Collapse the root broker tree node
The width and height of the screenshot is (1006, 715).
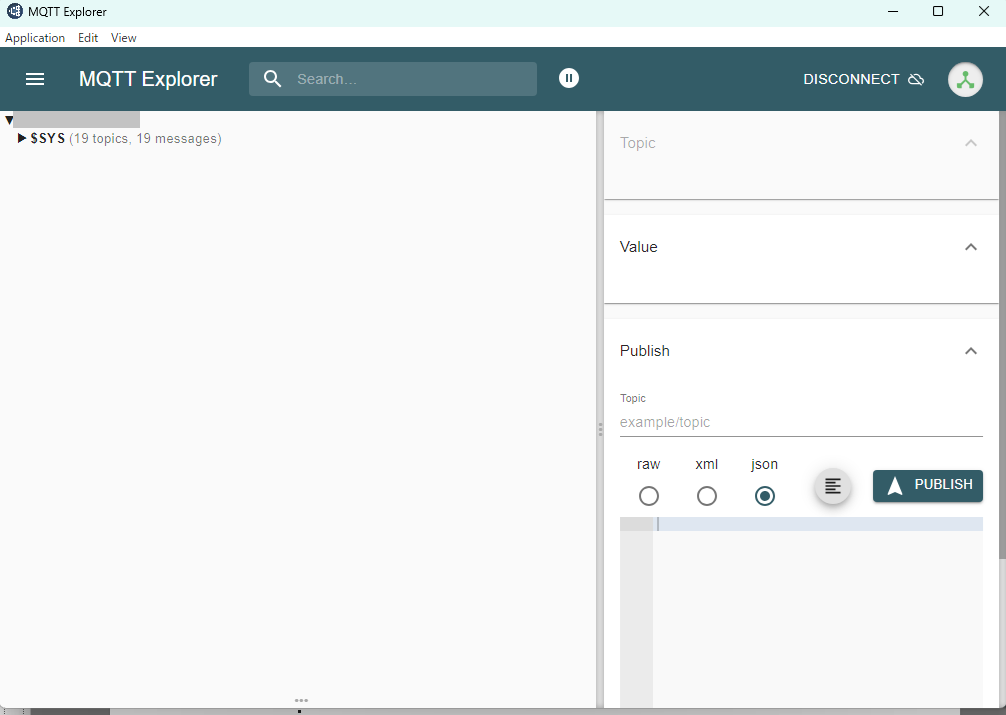[9, 120]
